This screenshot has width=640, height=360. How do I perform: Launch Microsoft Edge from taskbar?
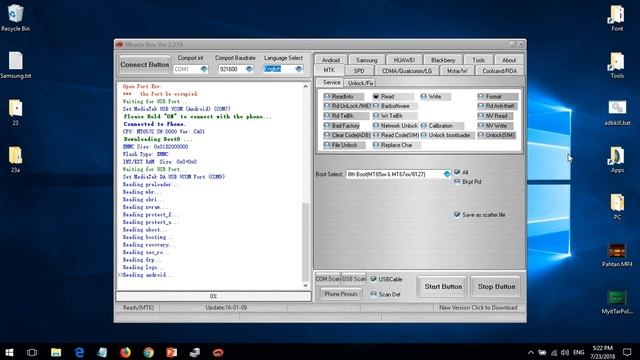pos(79,352)
